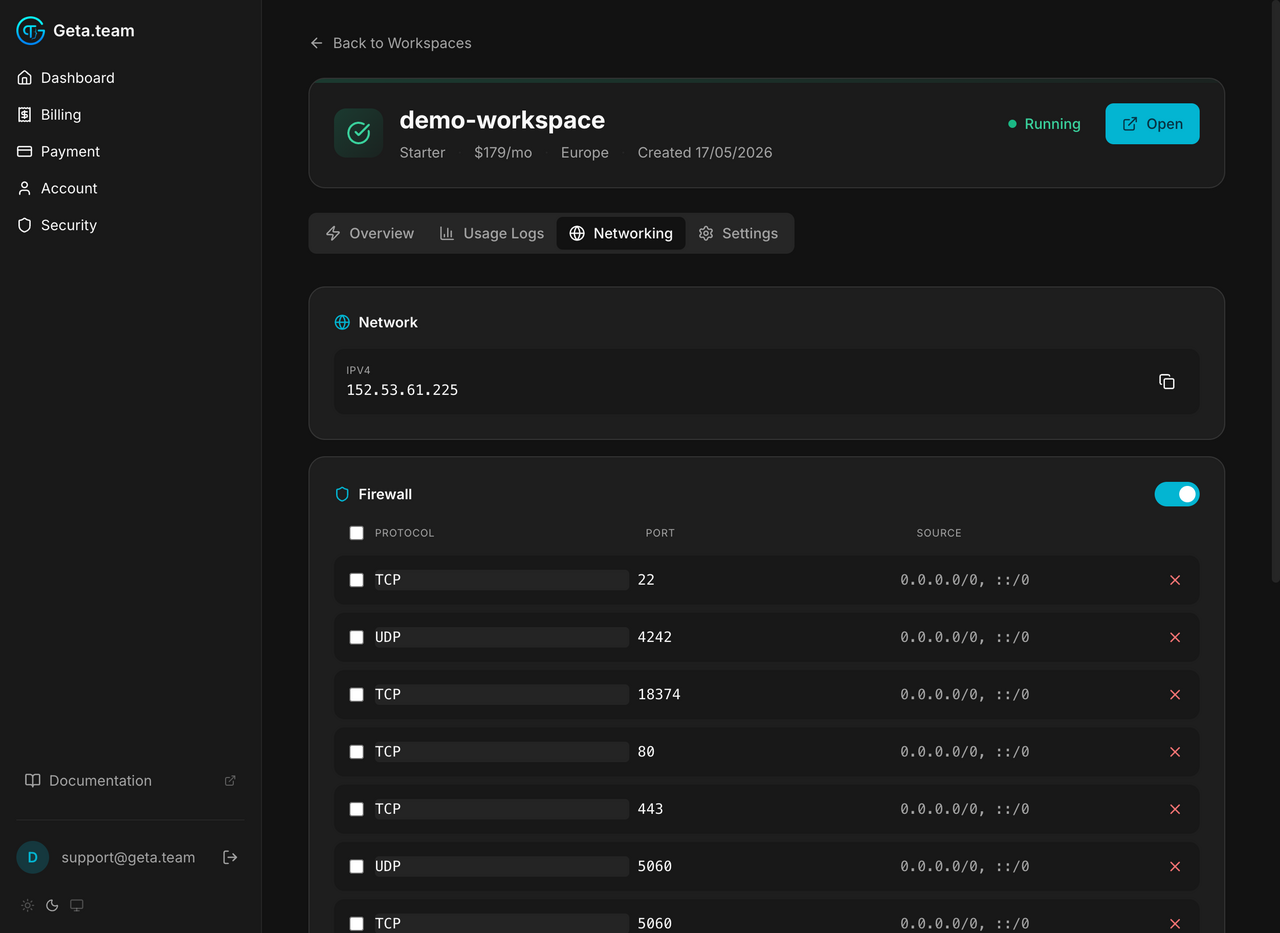Delete the UDP port 4242 rule
The image size is (1280, 933).
[1175, 637]
